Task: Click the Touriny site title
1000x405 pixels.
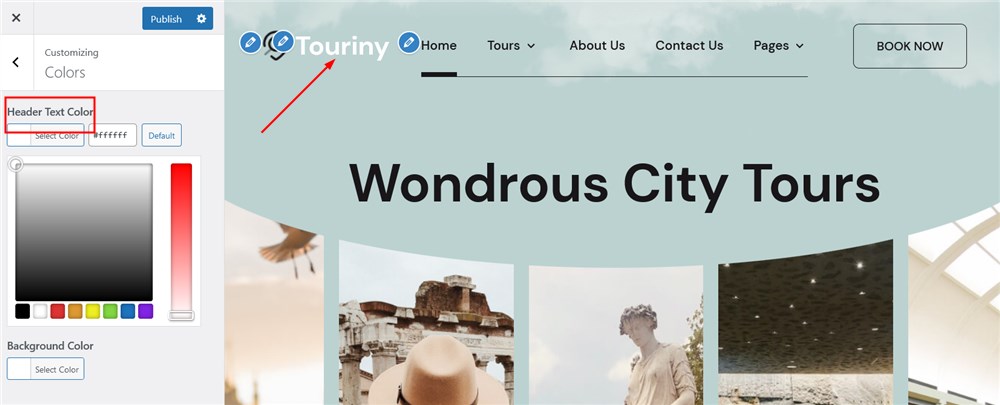Action: click(x=342, y=47)
